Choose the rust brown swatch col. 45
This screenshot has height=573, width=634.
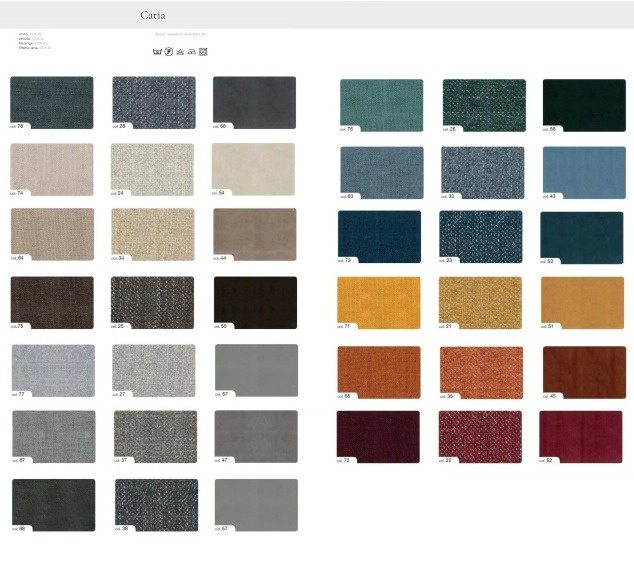[584, 371]
